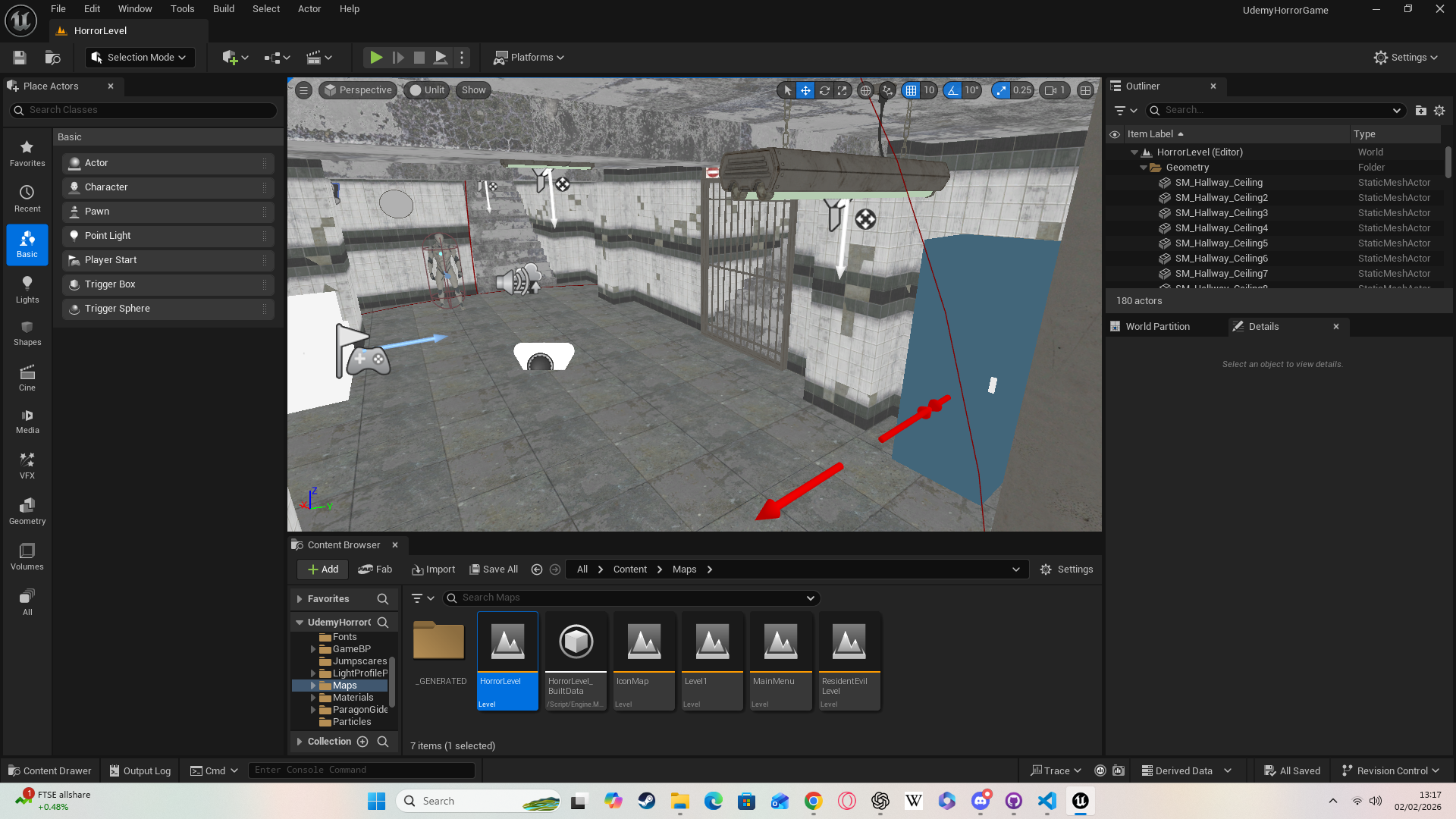
Task: Toggle the Outliner visibility eye column
Action: coord(1115,134)
